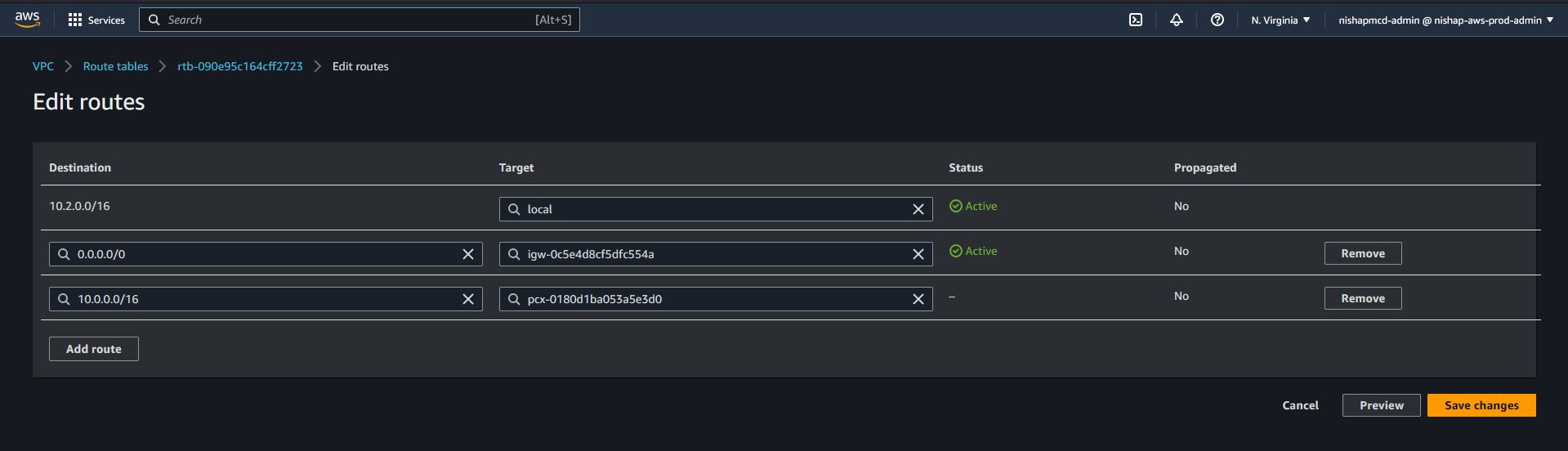
Task: Click Preview button
Action: tap(1381, 405)
